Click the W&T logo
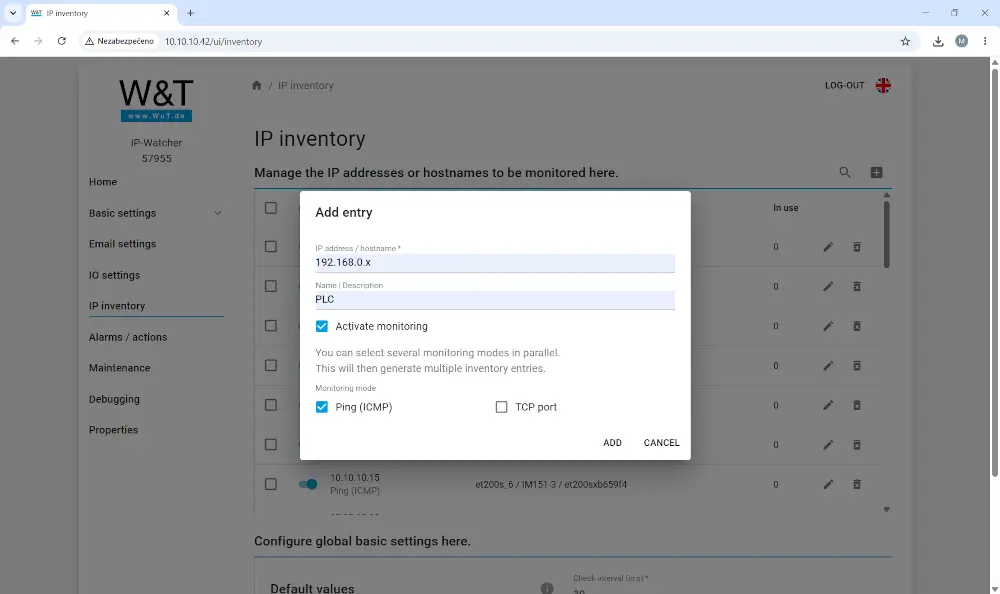The height and width of the screenshot is (594, 1000). click(x=156, y=100)
